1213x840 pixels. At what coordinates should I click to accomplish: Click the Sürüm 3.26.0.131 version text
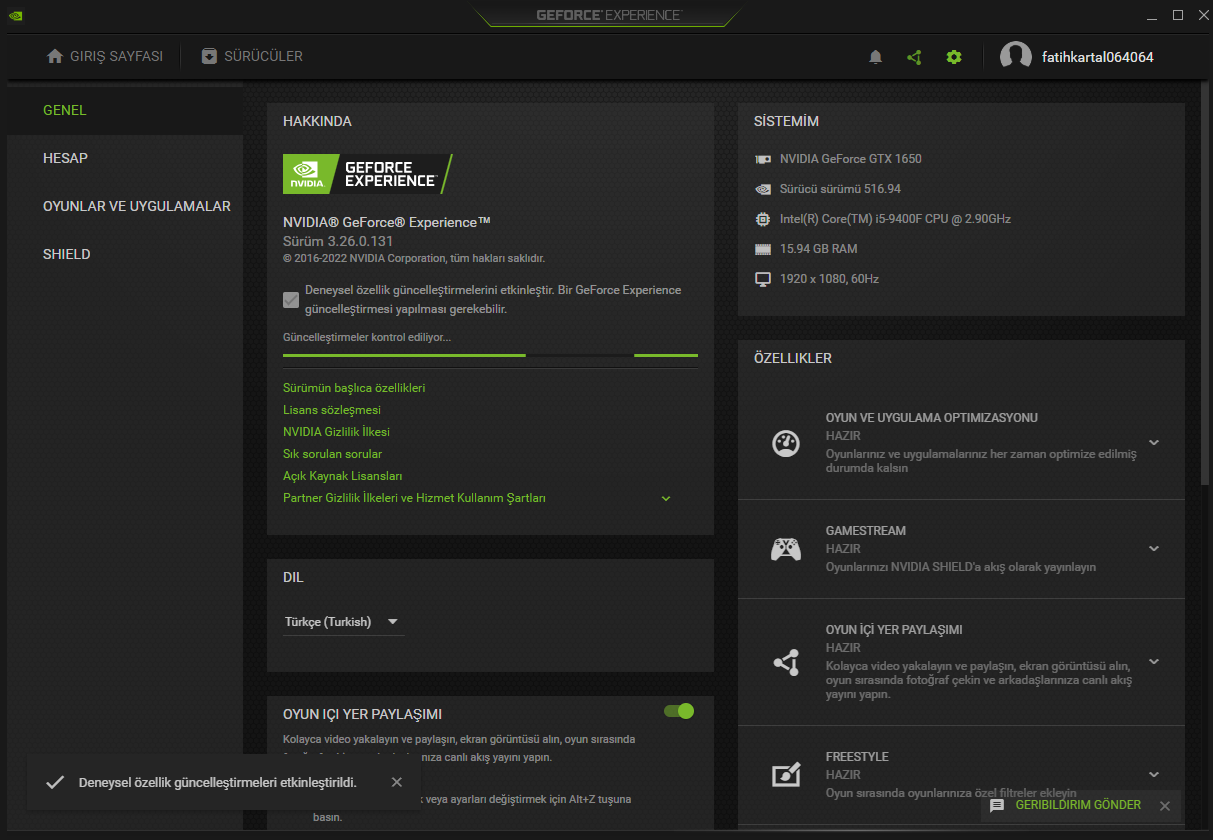[x=338, y=241]
